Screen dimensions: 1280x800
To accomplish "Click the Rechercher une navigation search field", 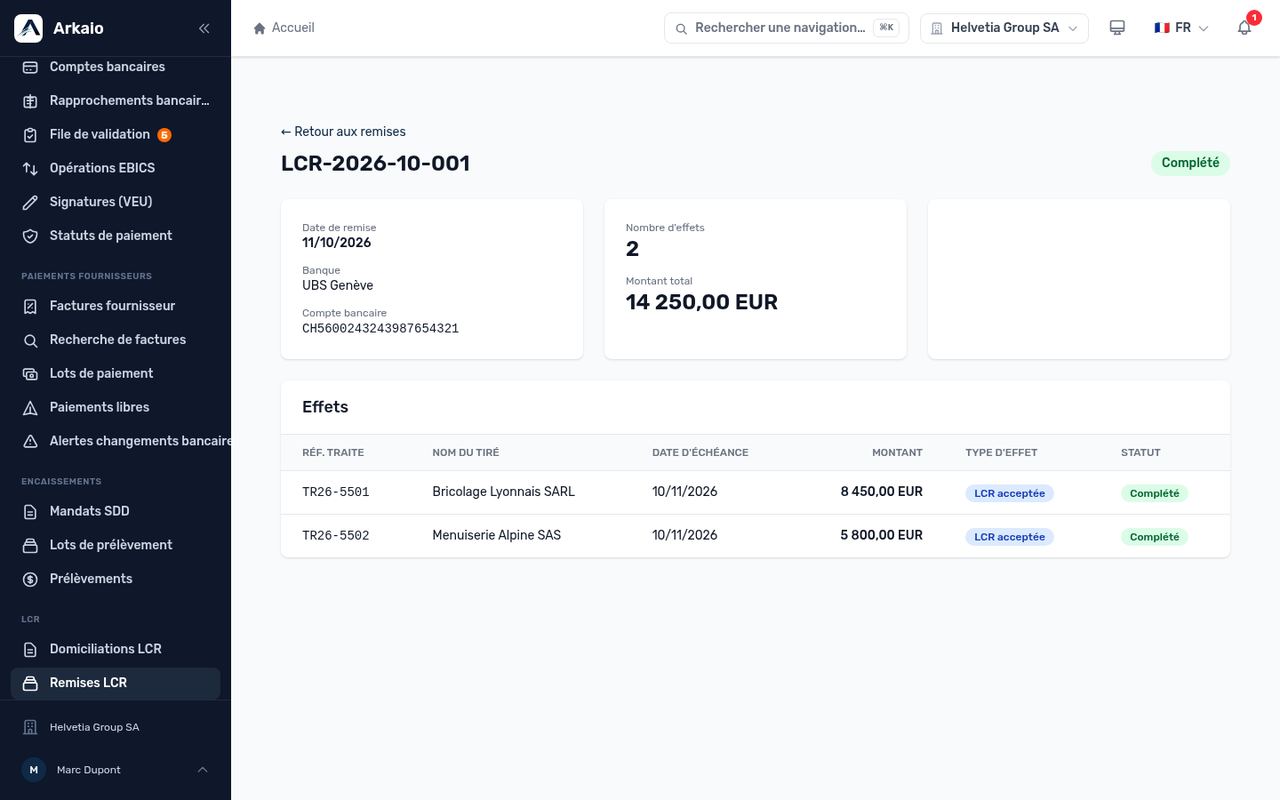I will pyautogui.click(x=786, y=28).
